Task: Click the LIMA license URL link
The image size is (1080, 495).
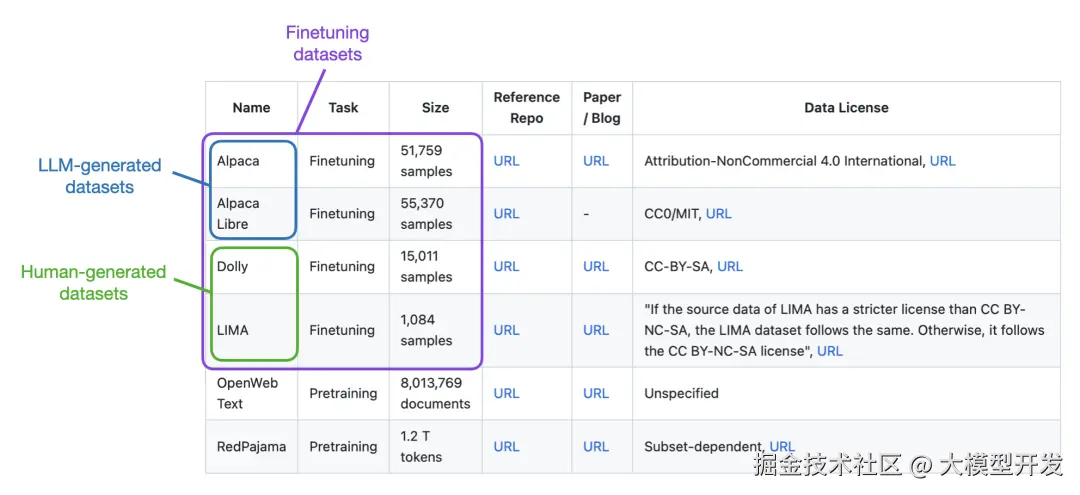Action: (x=830, y=351)
